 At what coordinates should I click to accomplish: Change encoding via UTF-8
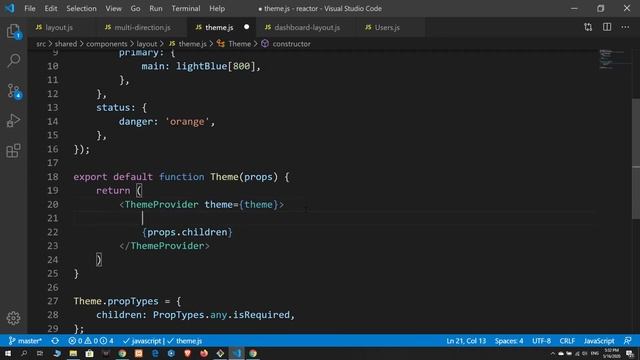coord(541,341)
